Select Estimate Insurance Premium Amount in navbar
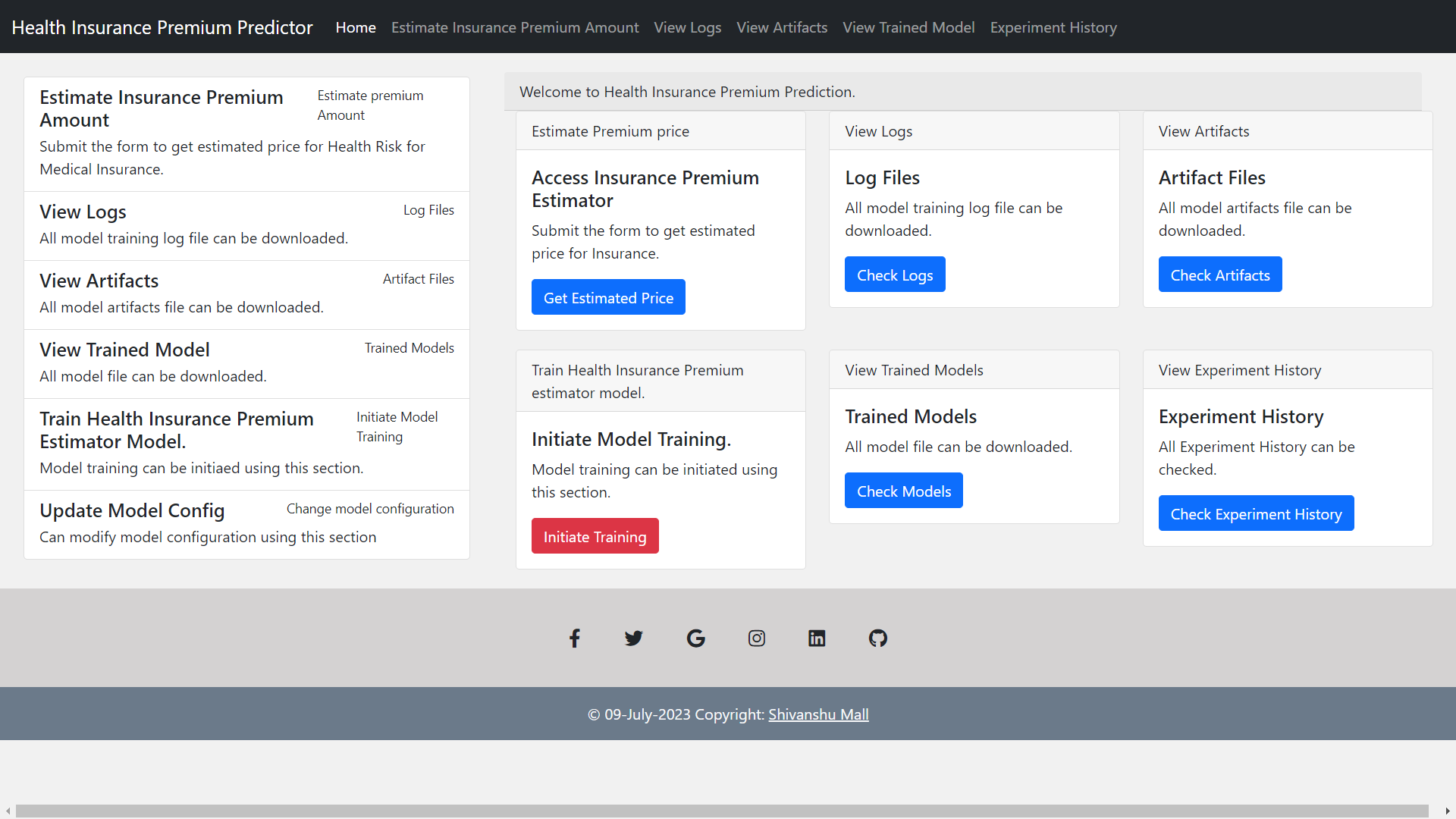This screenshot has width=1456, height=819. pyautogui.click(x=515, y=27)
